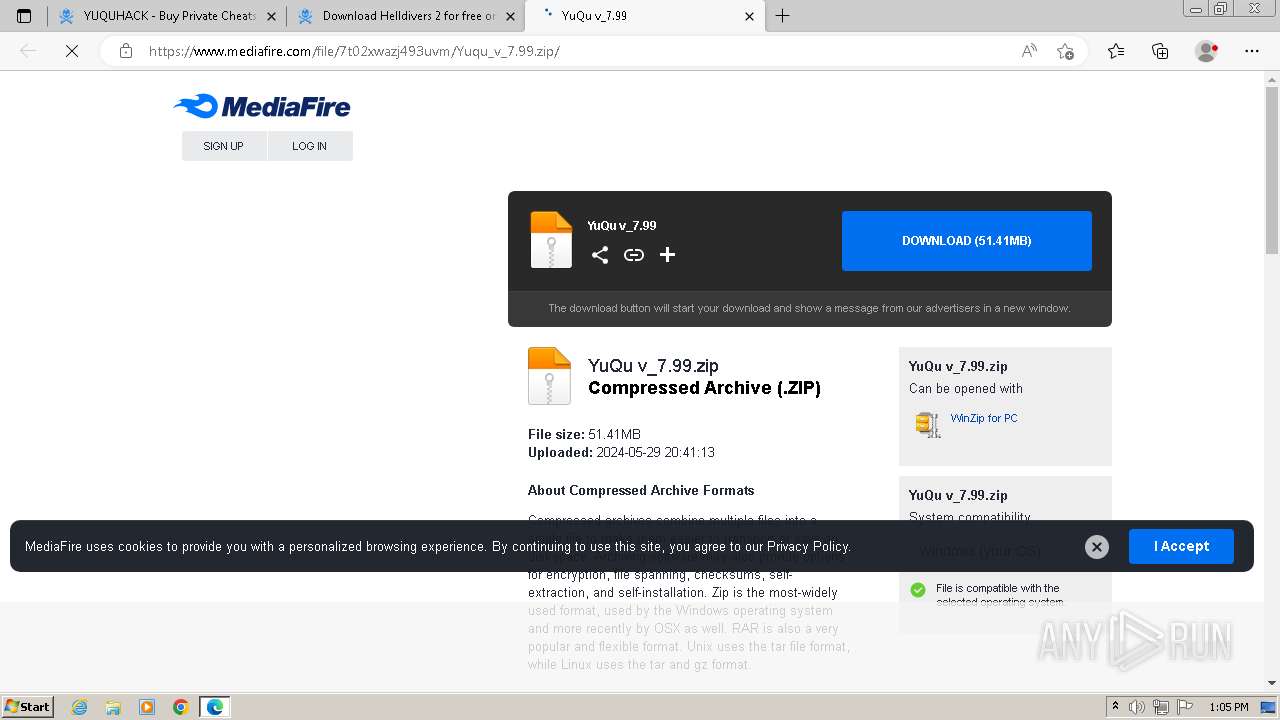Open browser profile avatar
This screenshot has height=720, width=1280.
coord(1207,51)
